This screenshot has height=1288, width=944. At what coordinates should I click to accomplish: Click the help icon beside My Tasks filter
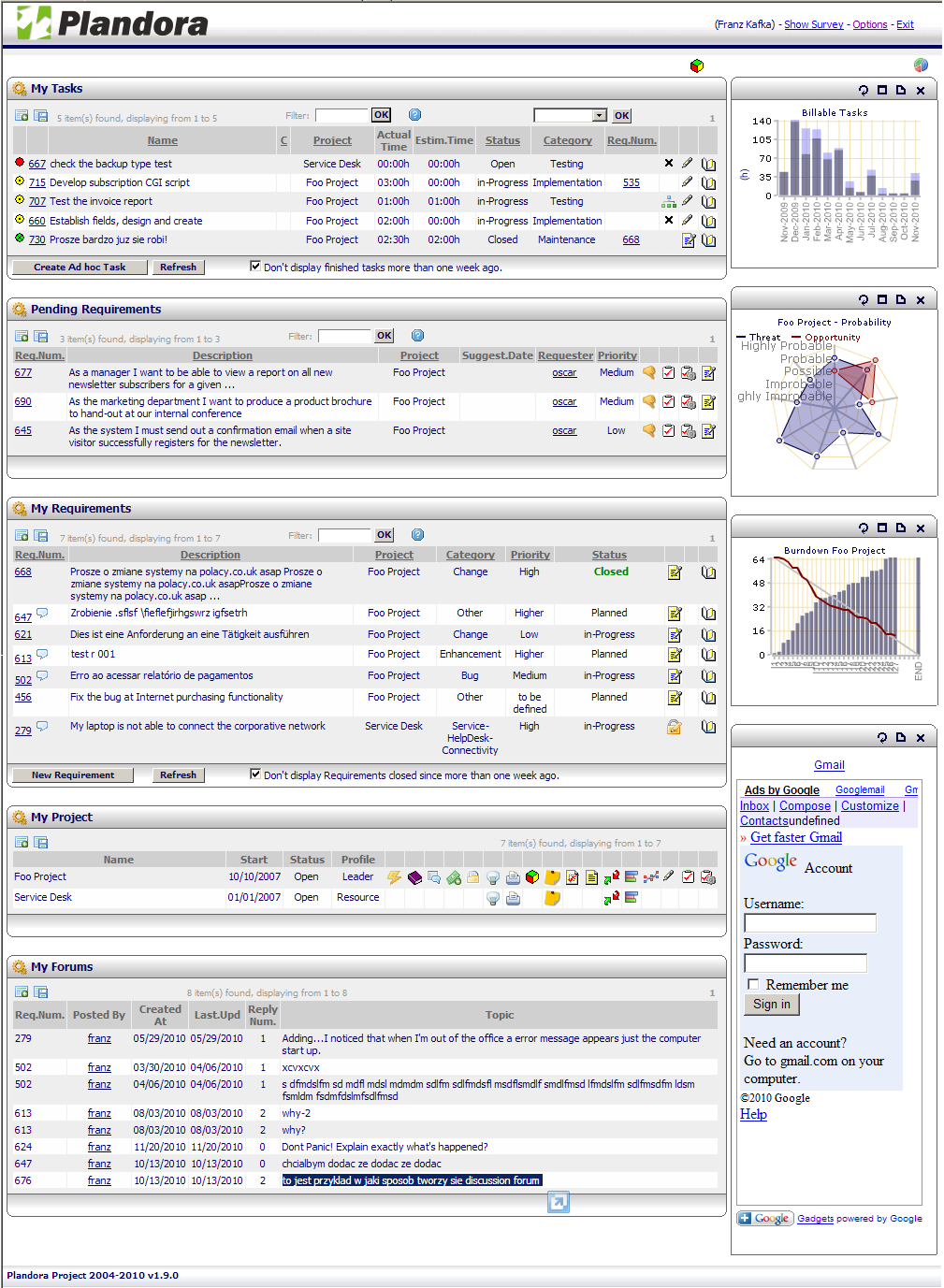pos(414,115)
